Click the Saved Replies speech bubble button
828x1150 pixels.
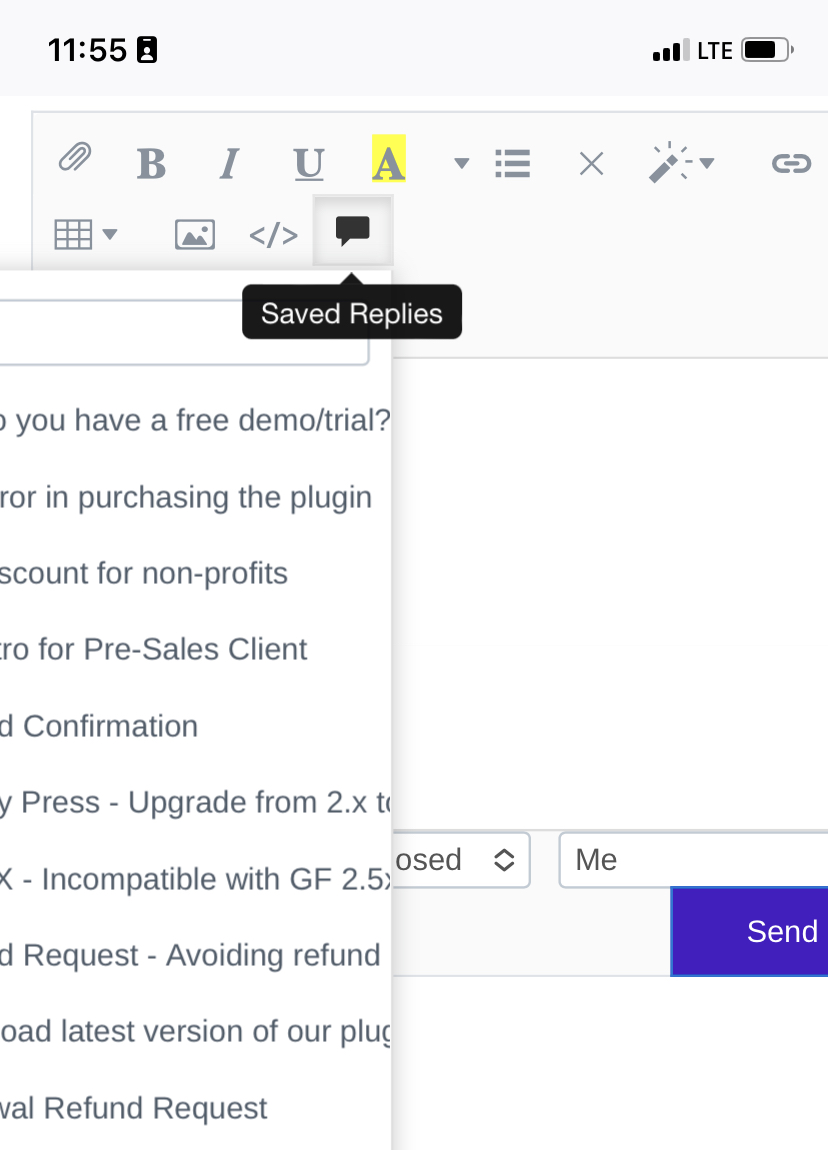(x=353, y=230)
